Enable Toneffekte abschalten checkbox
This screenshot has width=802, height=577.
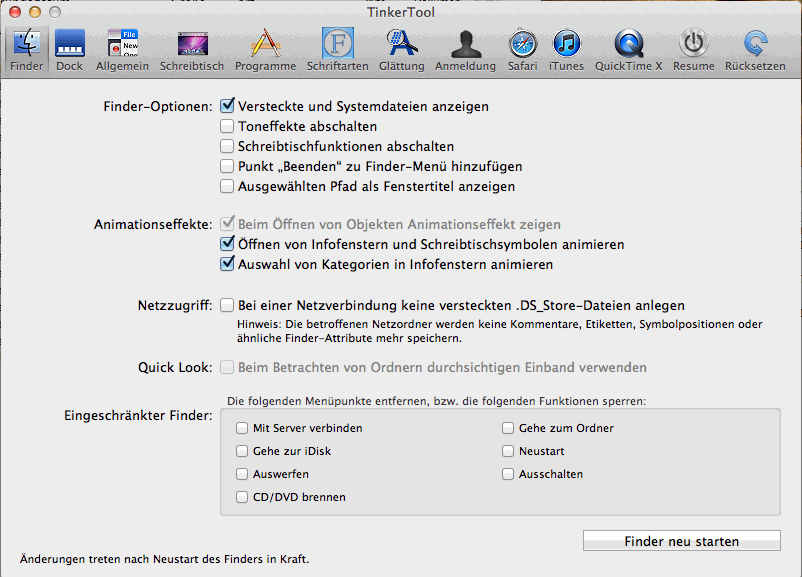(228, 126)
